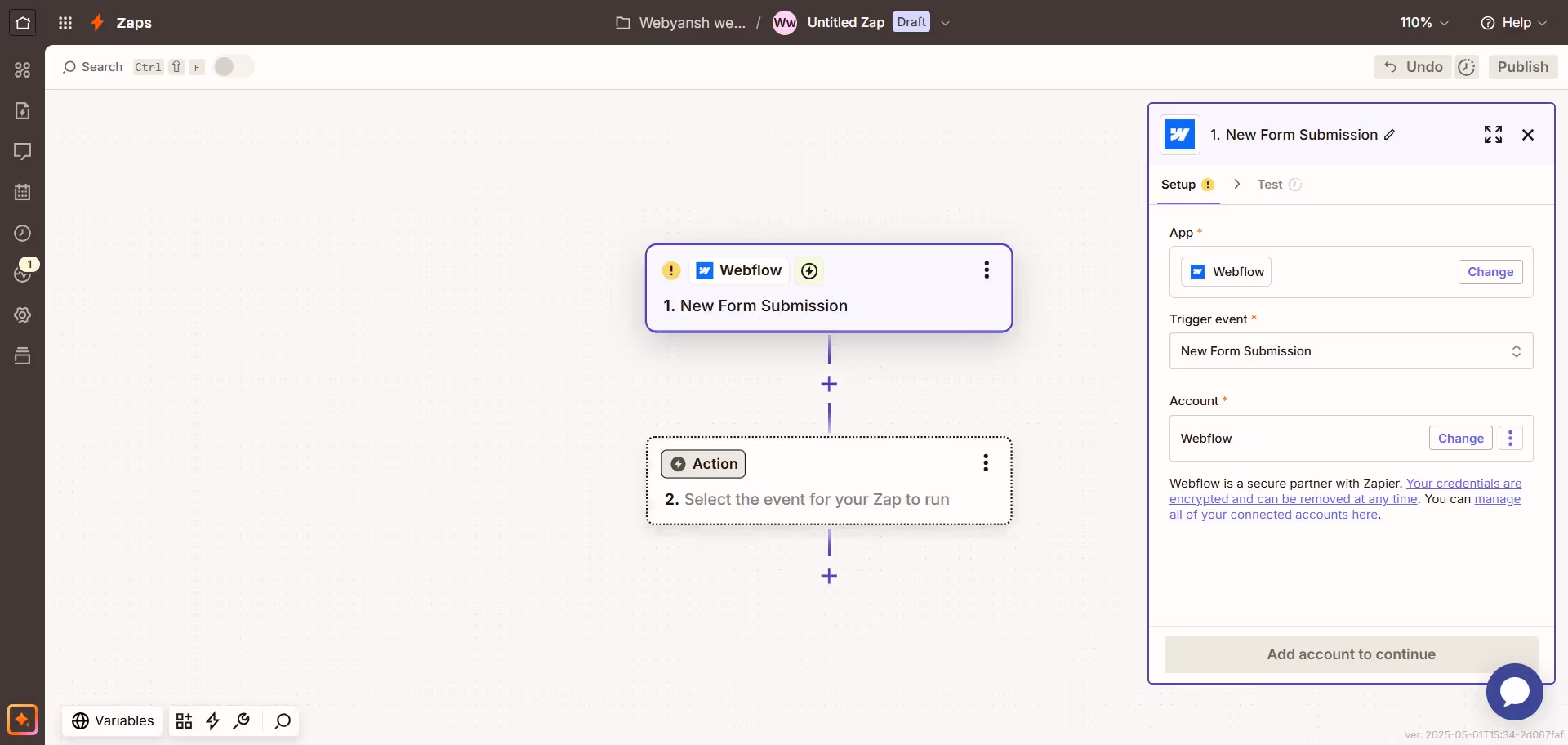
Task: Click Add account to continue button
Action: pos(1351,654)
